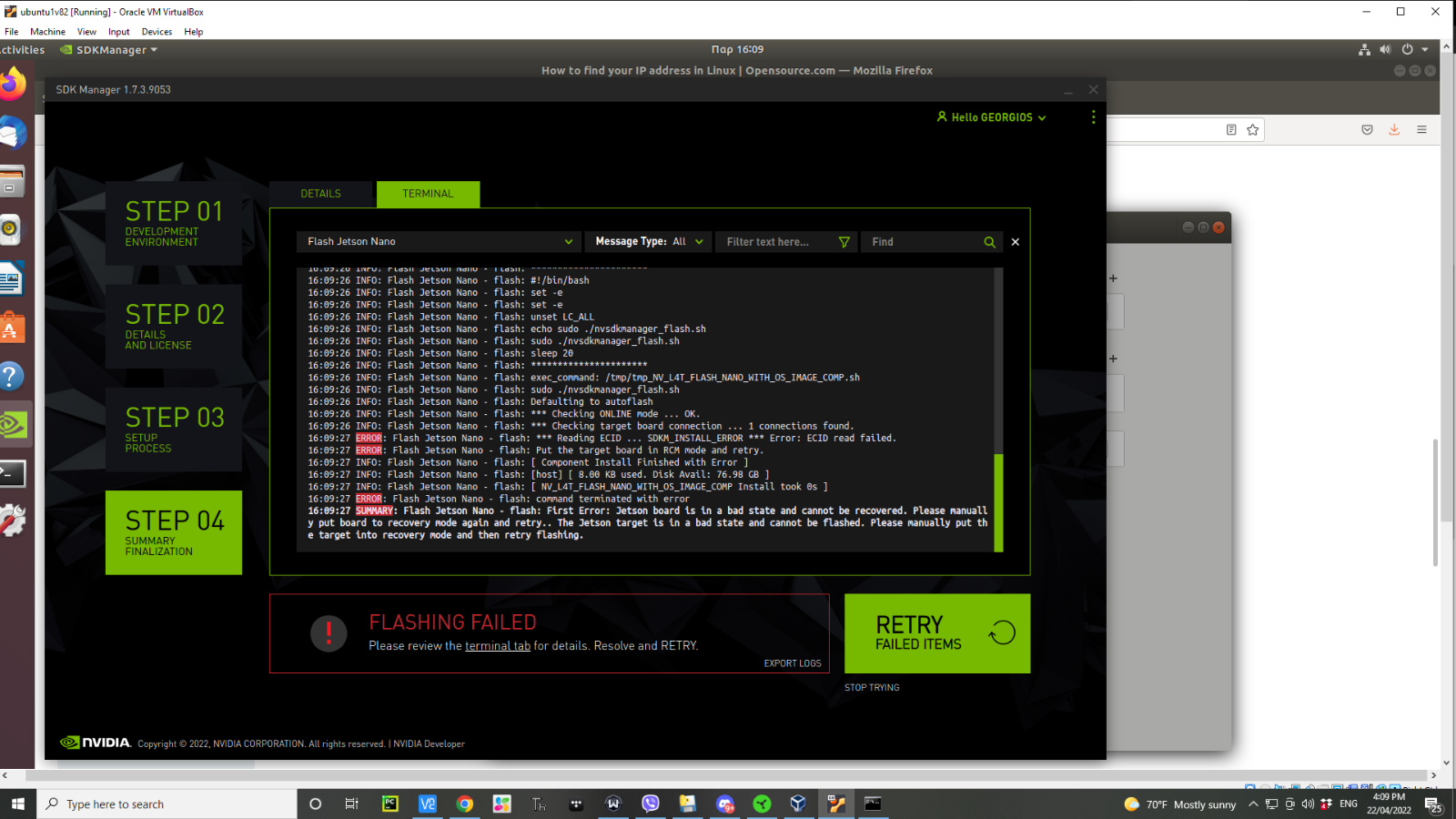Click Firefox reader view icon
This screenshot has height=819, width=1456.
click(x=1231, y=130)
